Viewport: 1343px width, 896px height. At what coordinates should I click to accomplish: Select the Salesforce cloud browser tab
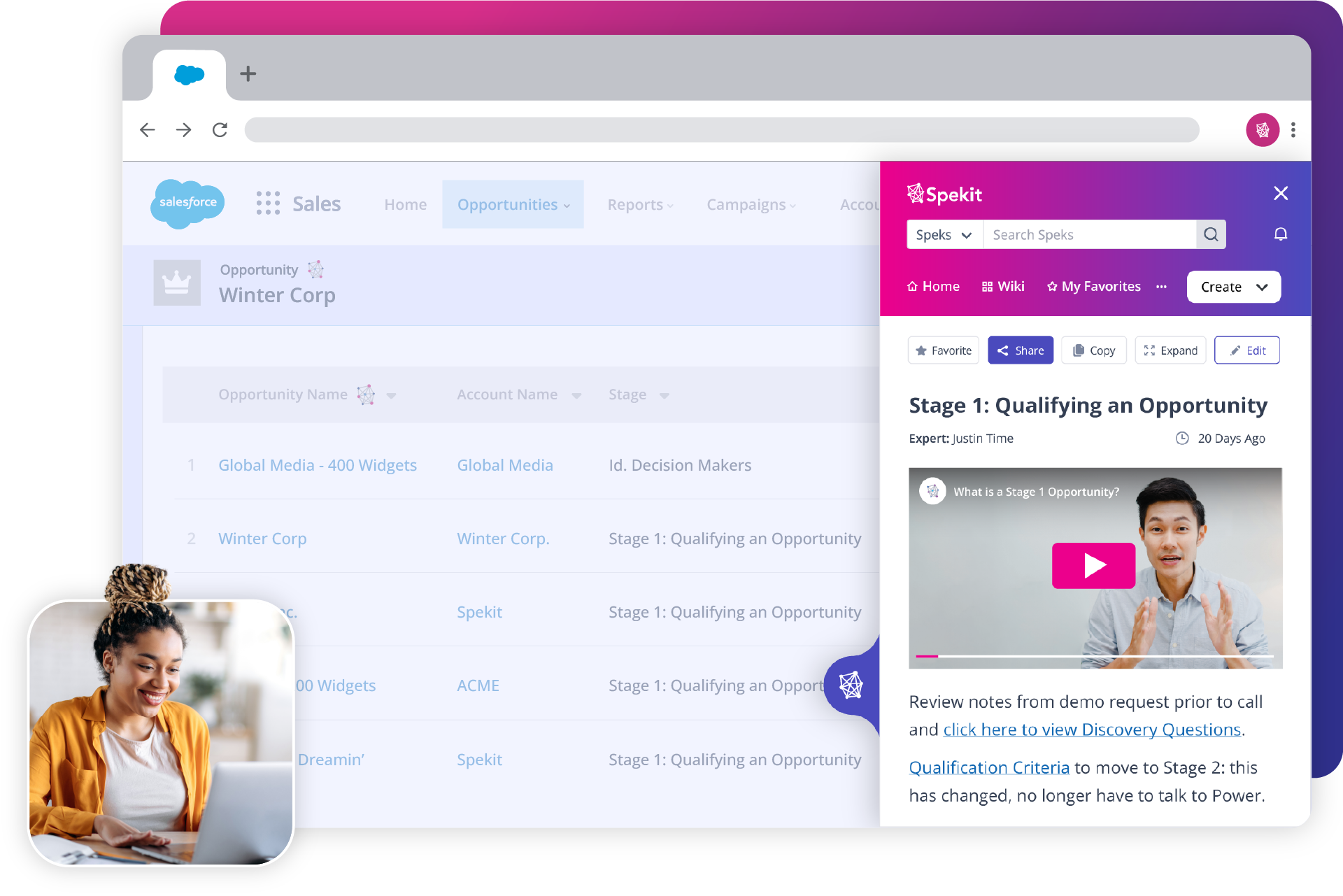point(189,74)
